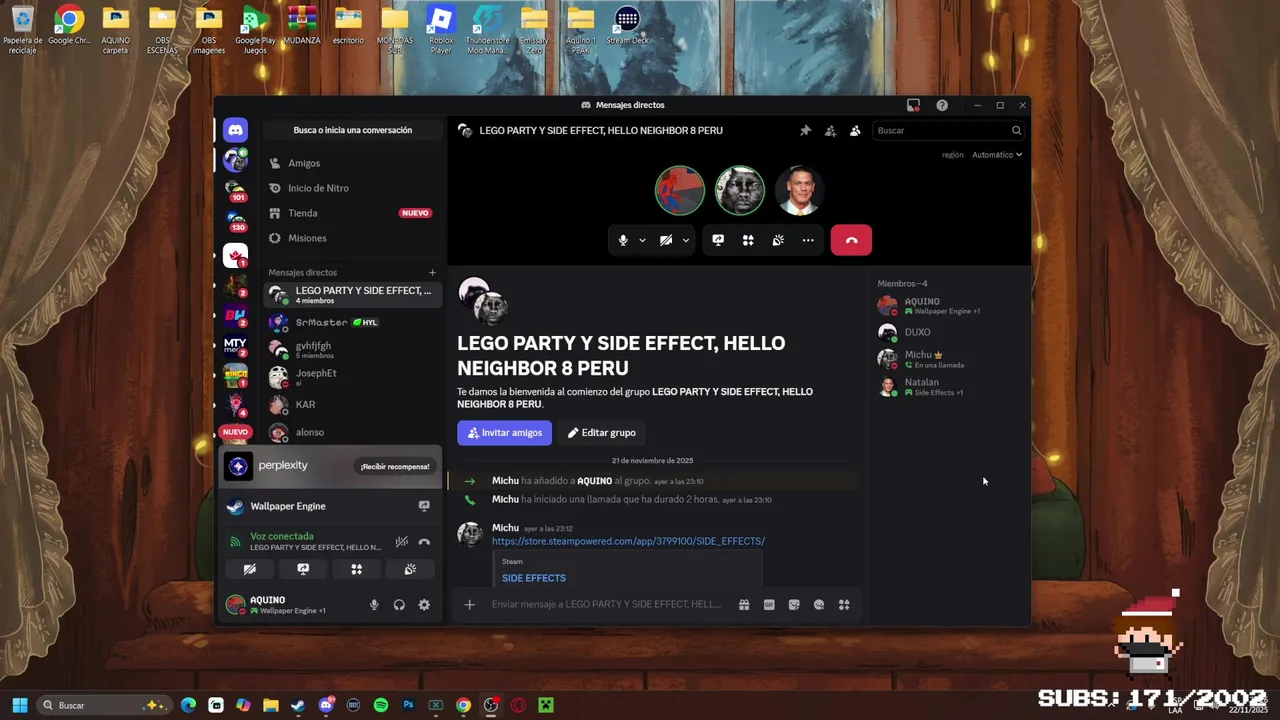Hang up with the red disconnect button
Viewport: 1280px width, 720px height.
pos(851,240)
